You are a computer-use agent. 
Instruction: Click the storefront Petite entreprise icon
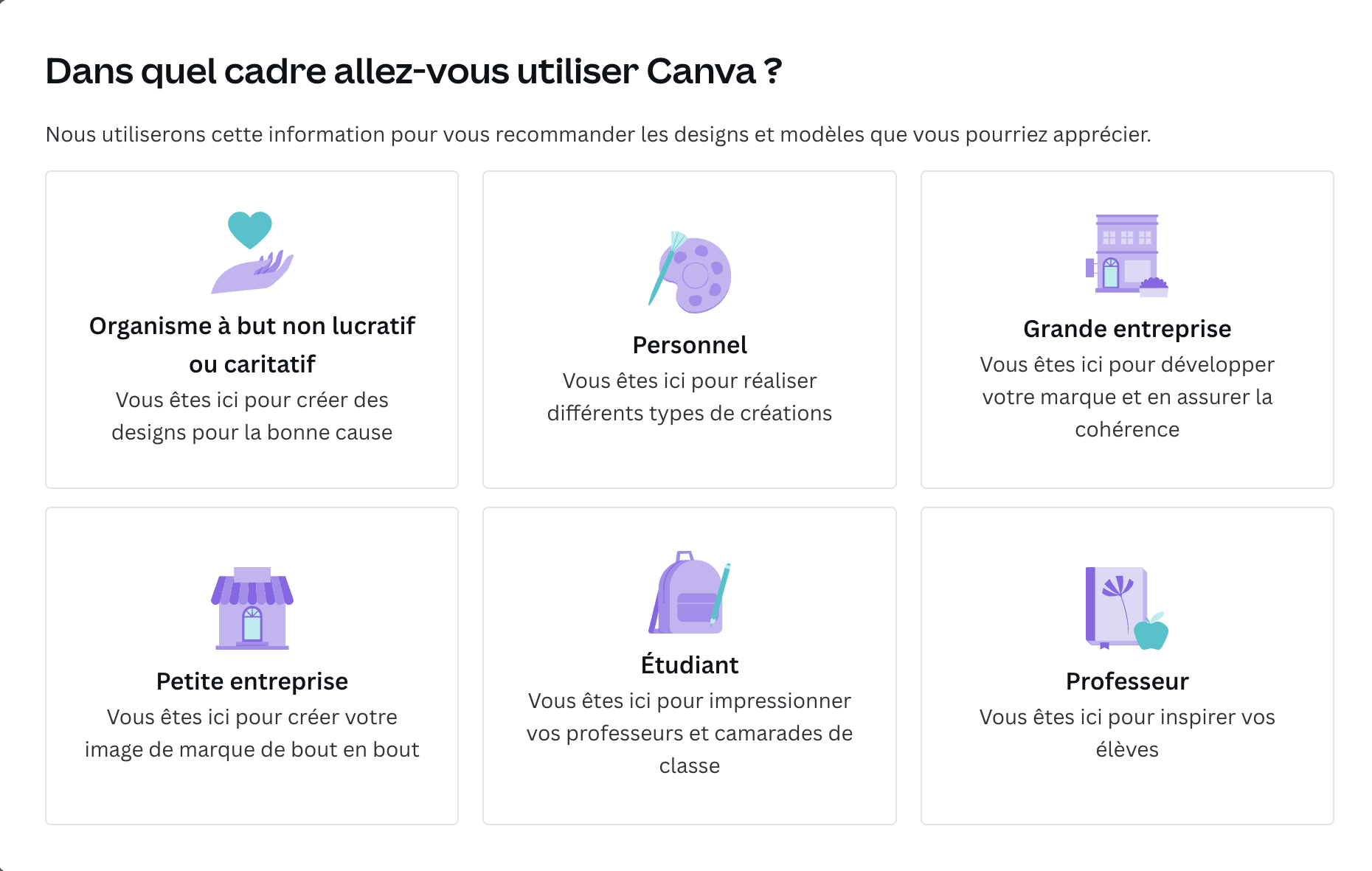click(x=252, y=608)
